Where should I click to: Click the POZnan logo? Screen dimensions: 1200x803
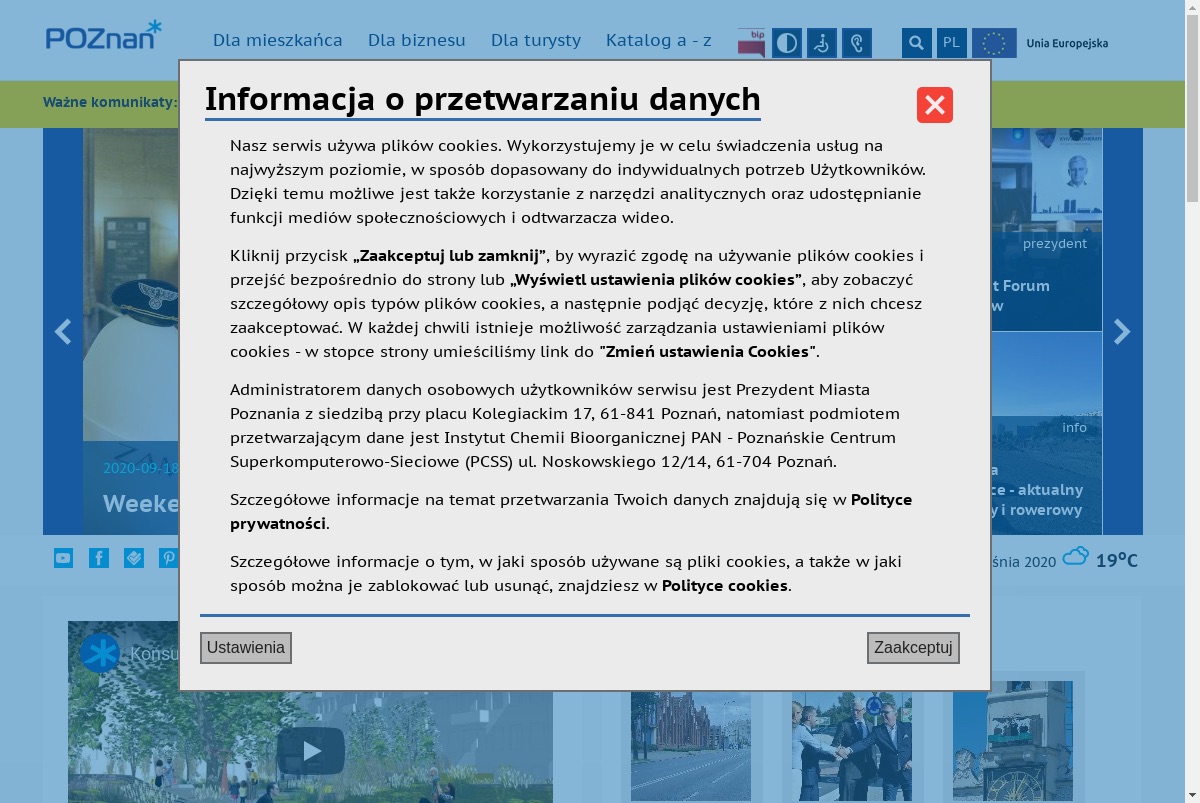tap(103, 35)
